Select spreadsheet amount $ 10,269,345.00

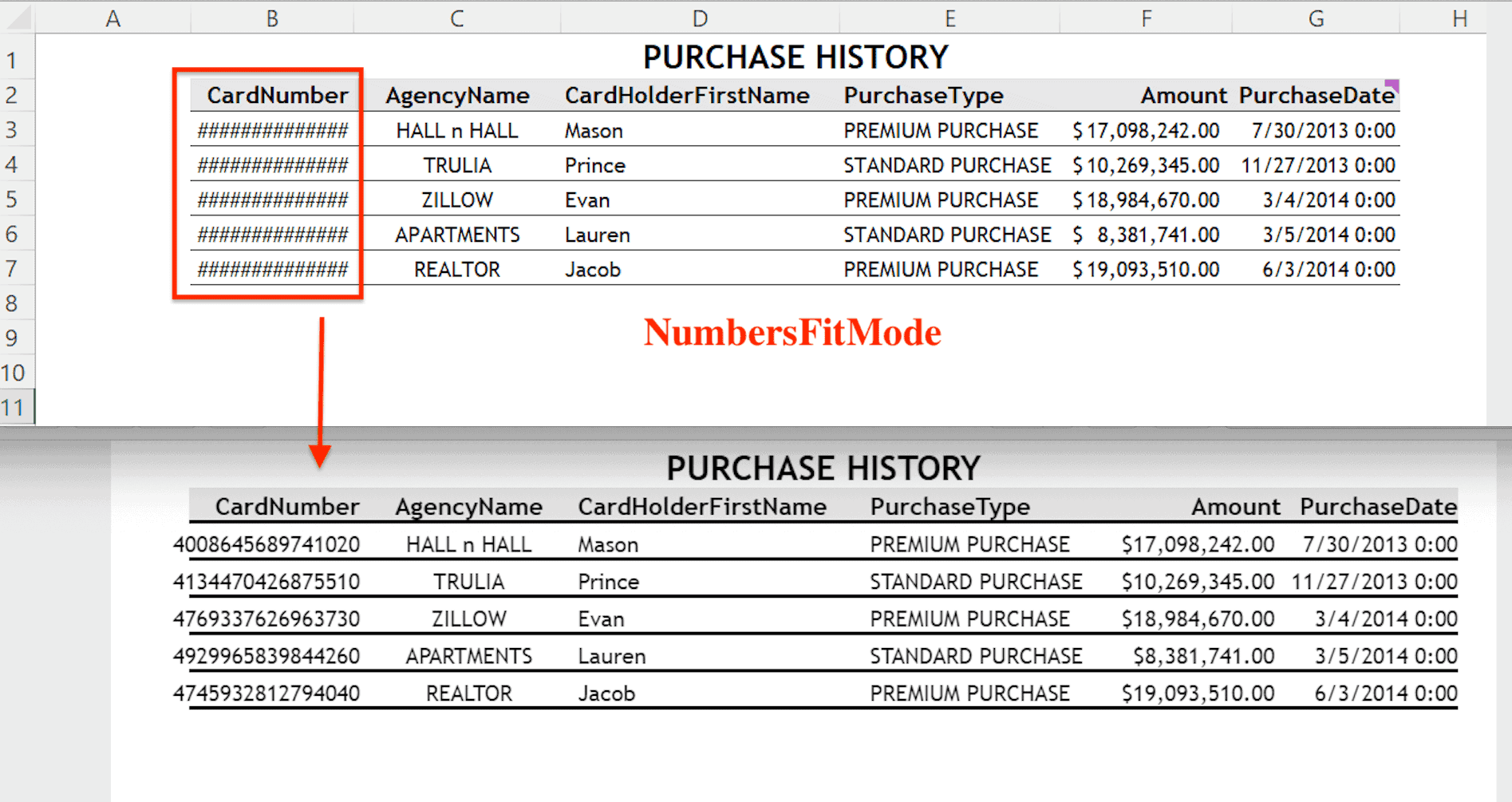click(1146, 165)
